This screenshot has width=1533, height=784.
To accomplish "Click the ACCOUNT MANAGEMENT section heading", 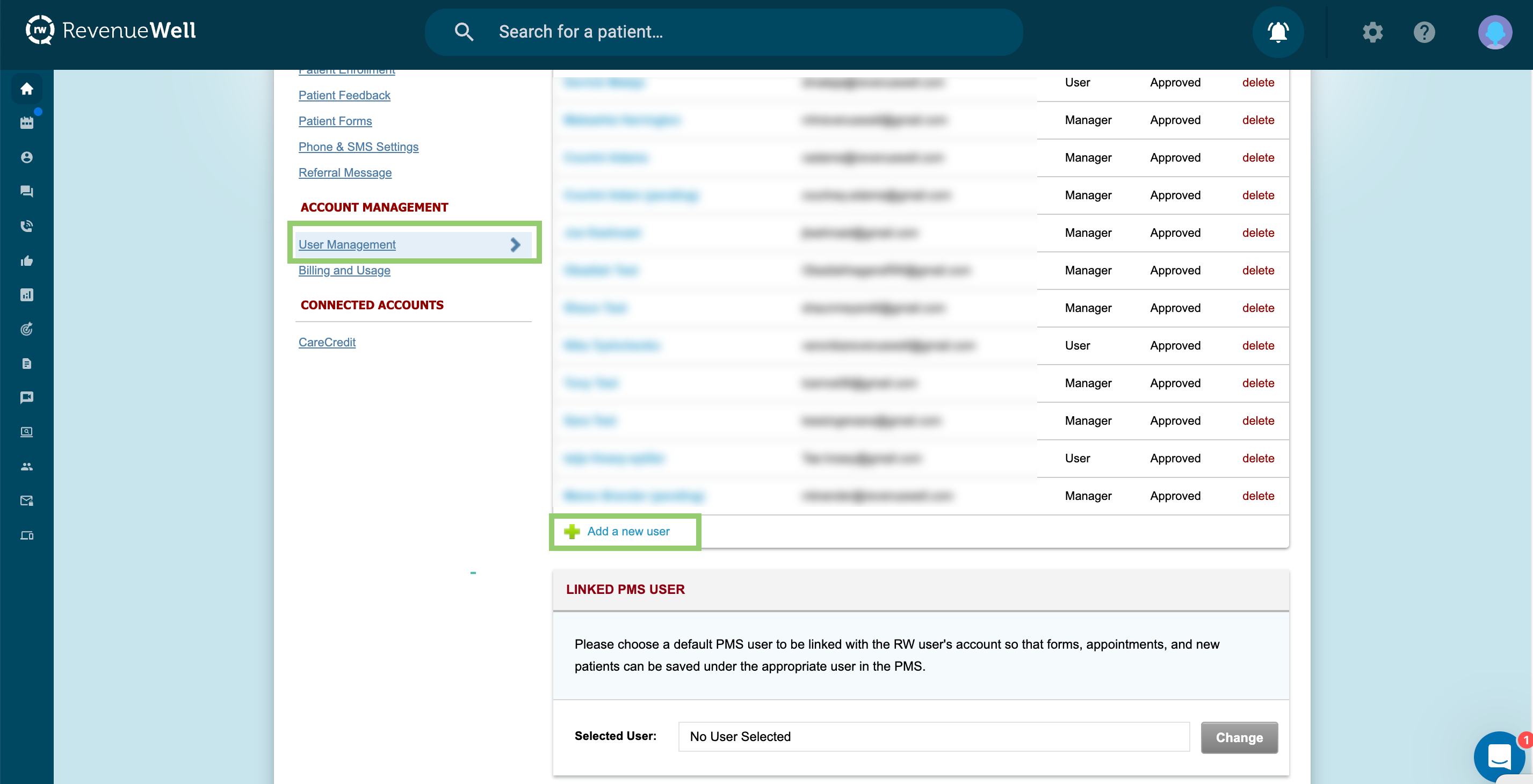I will [x=374, y=207].
